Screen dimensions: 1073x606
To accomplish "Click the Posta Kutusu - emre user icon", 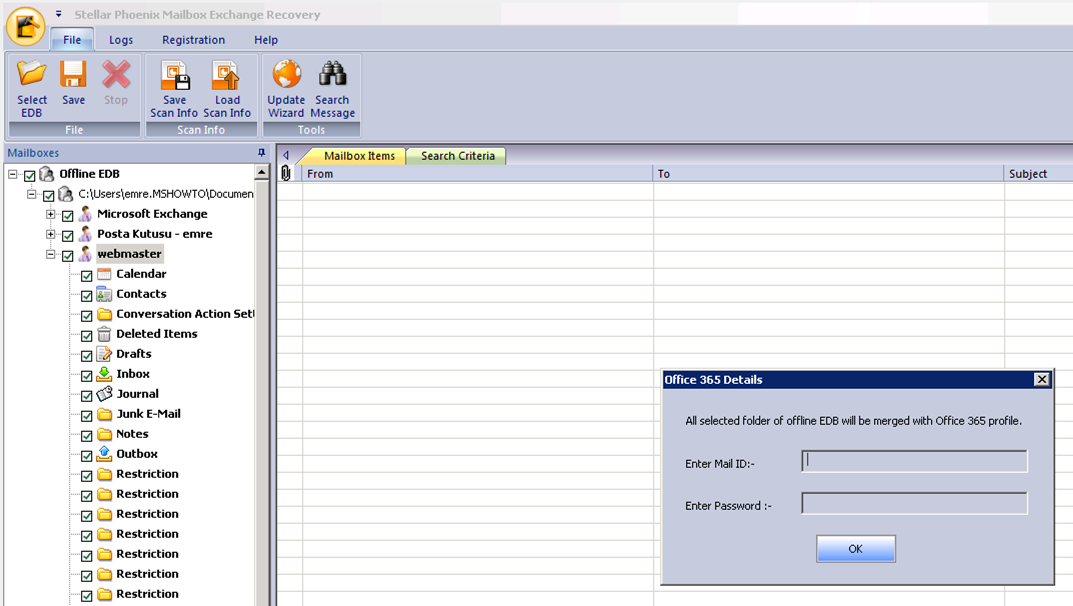I will pos(85,234).
